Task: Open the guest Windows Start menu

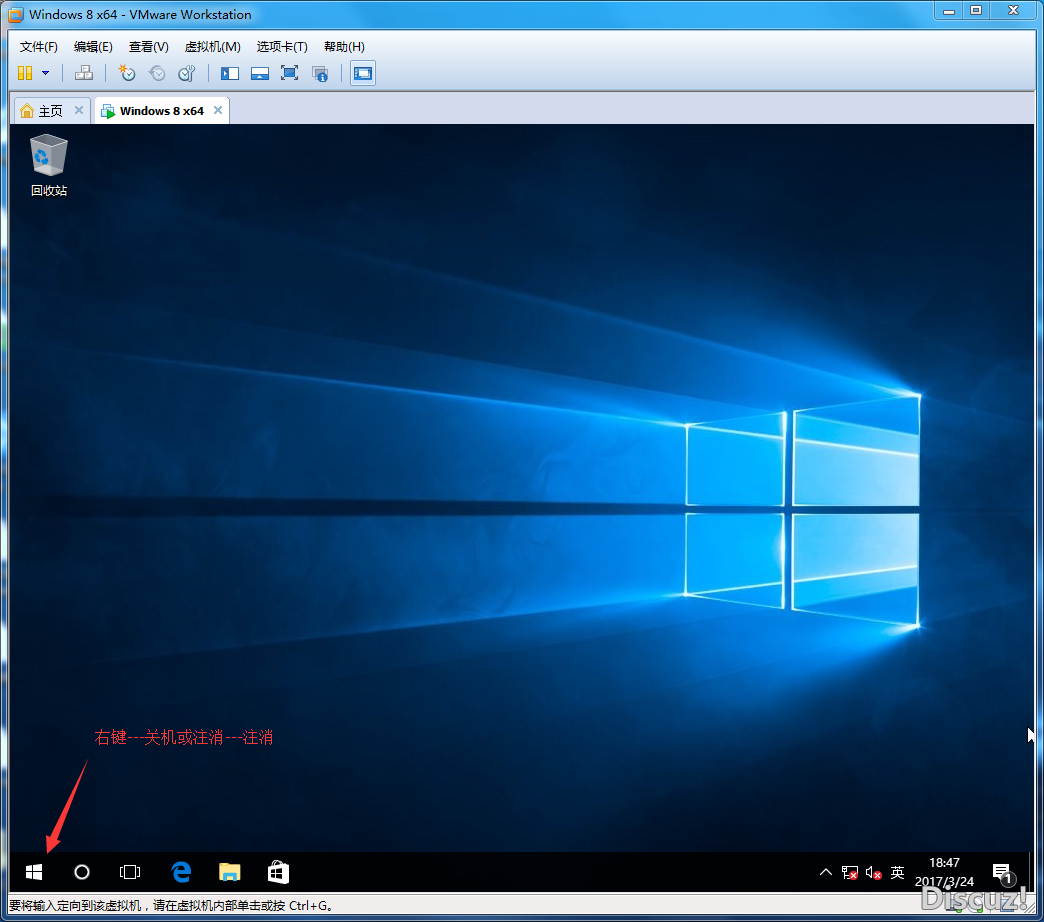Action: [x=34, y=872]
